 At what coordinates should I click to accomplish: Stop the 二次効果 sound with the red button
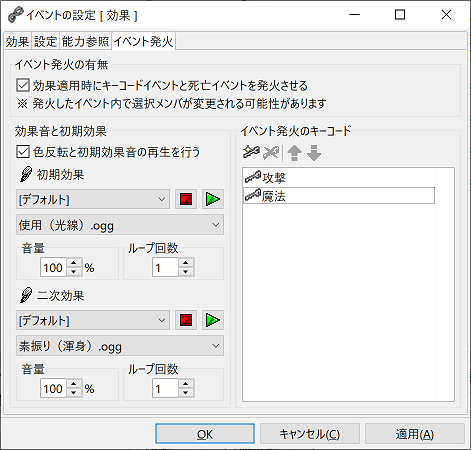(186, 320)
